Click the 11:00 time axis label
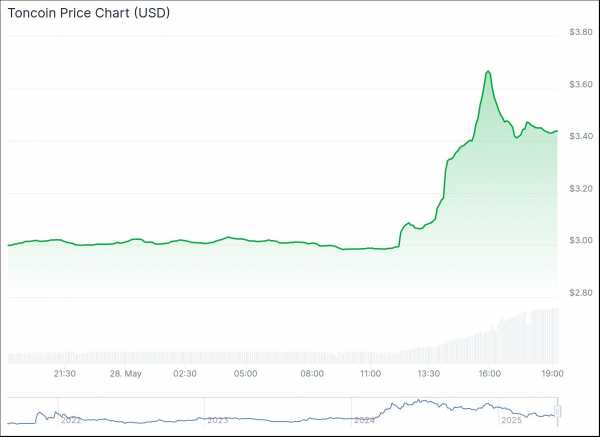This screenshot has width=600, height=437. coord(370,373)
